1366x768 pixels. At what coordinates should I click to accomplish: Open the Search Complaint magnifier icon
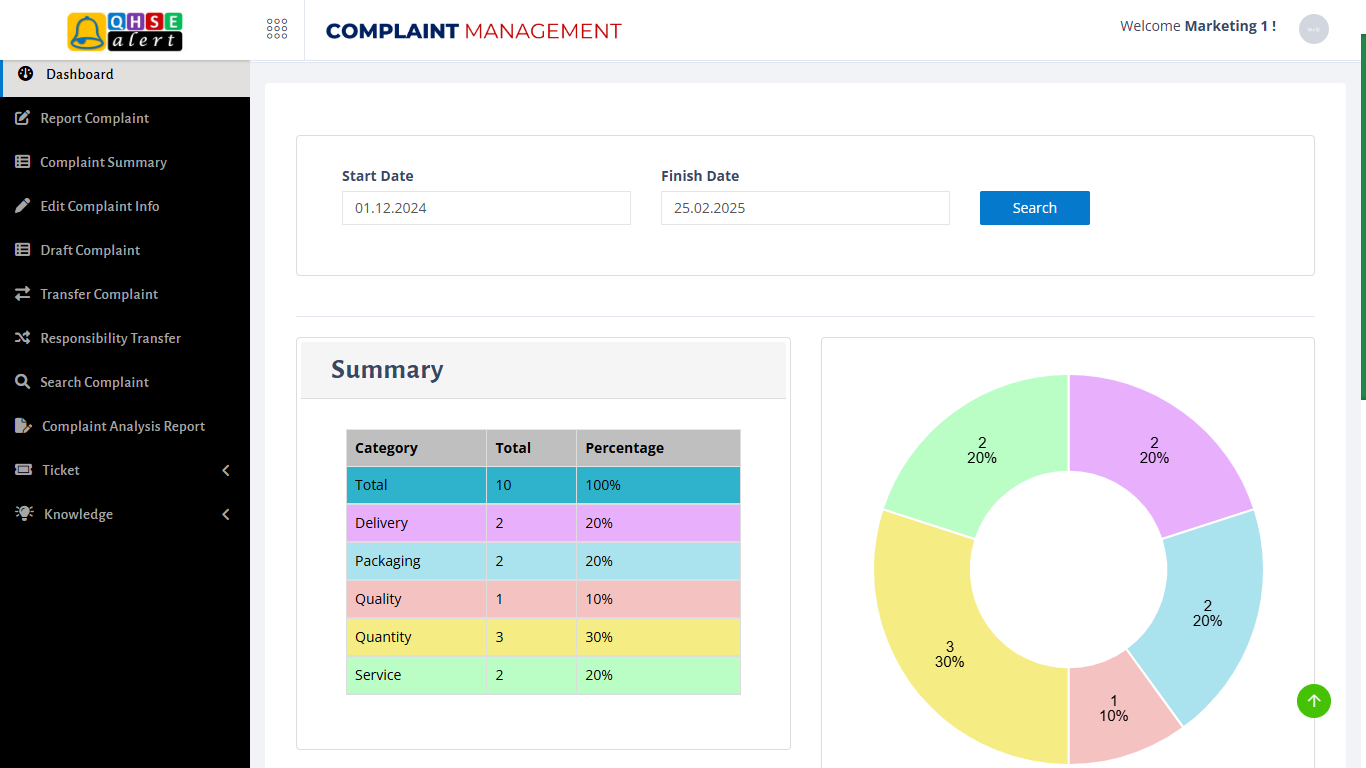coord(22,381)
